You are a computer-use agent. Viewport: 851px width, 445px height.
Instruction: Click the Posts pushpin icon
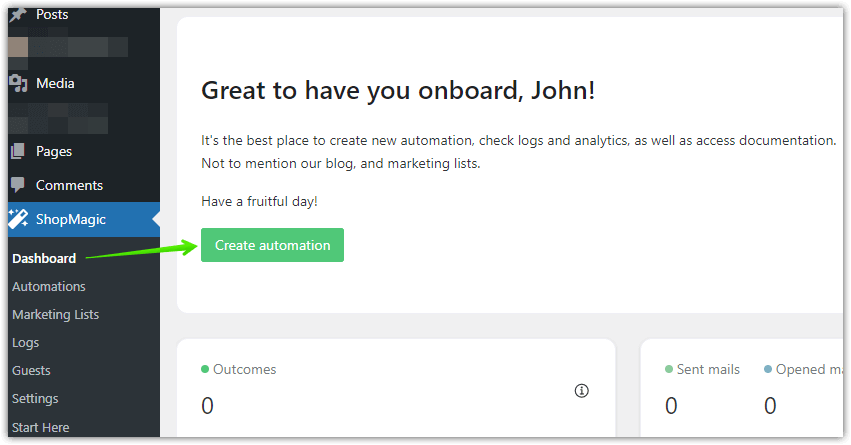(18, 14)
